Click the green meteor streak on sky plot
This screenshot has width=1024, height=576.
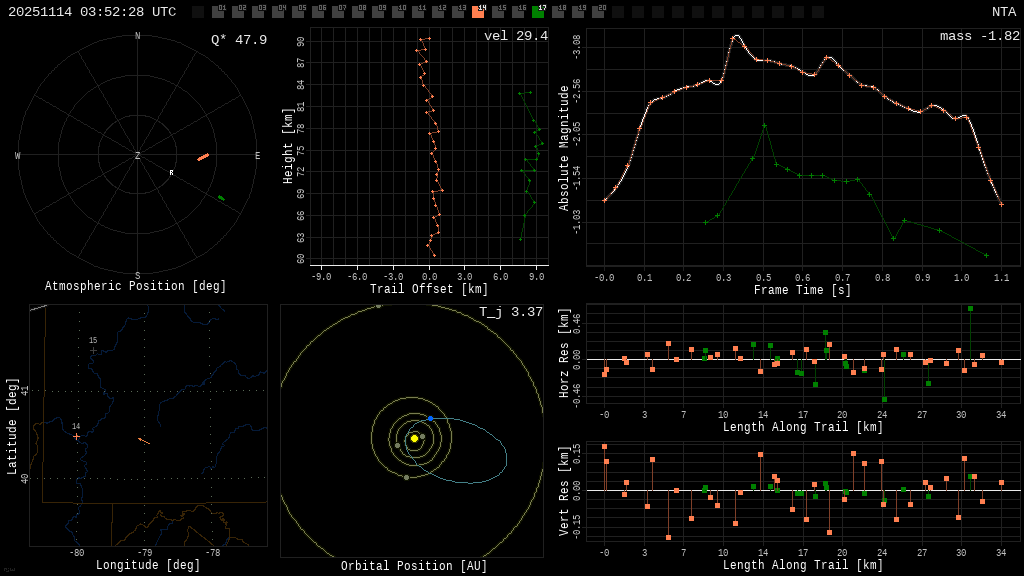click(221, 198)
